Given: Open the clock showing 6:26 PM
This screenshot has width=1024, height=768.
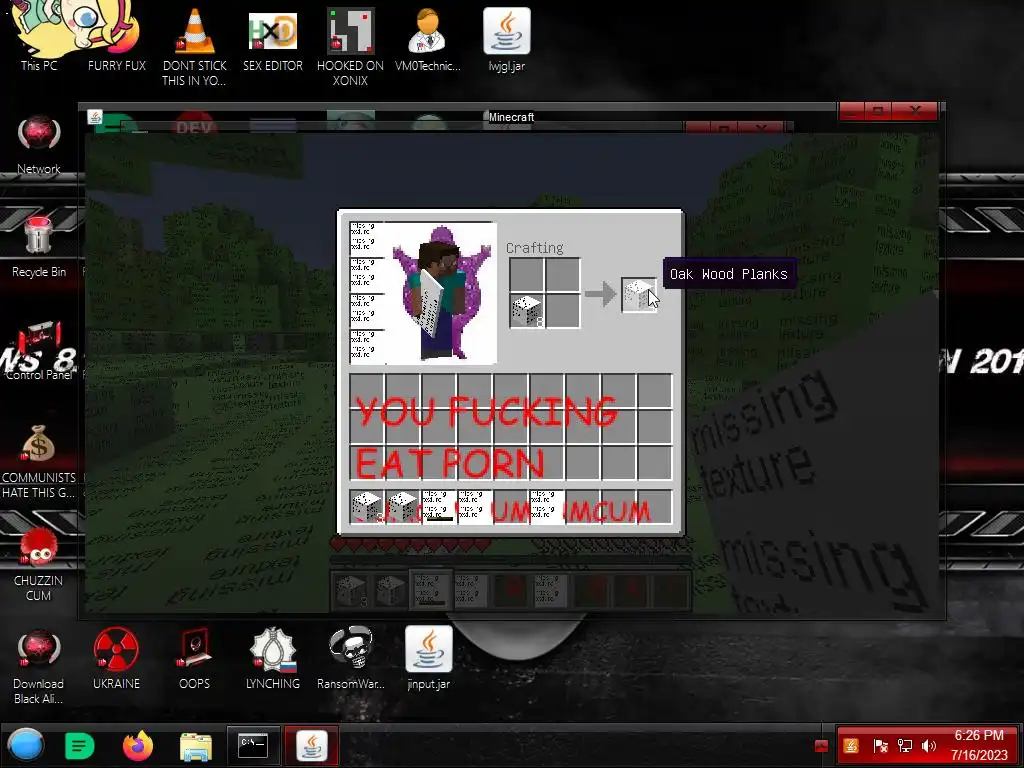Looking at the screenshot, I should point(979,745).
